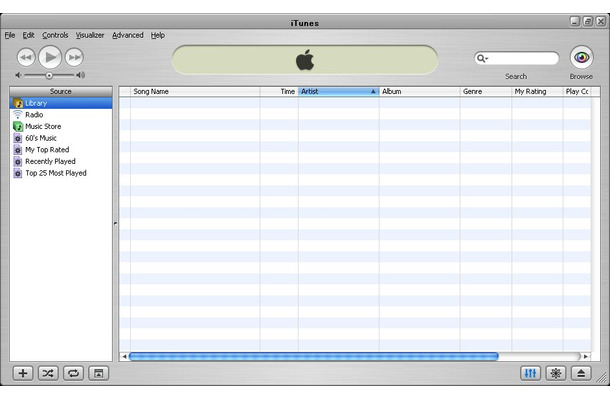The width and height of the screenshot is (610, 400).
Task: Click the low volume speaker icon
Action: (18, 75)
